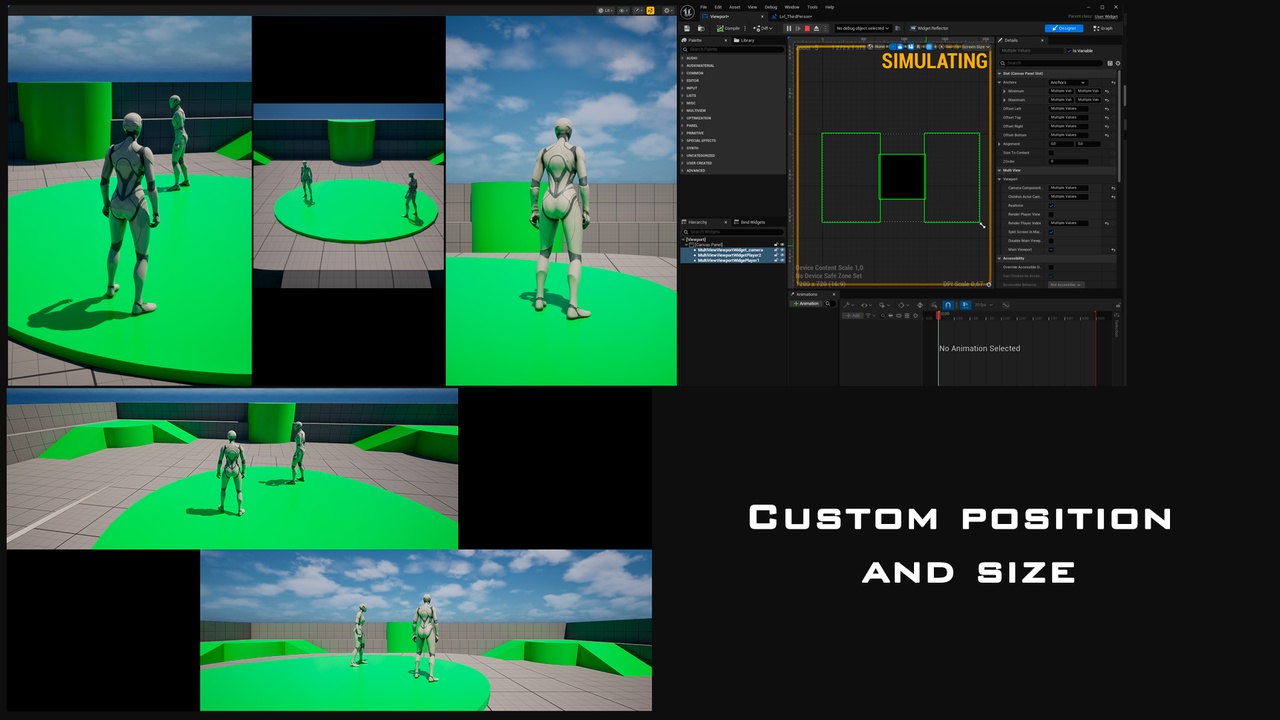
Task: Expand the USER CREATED palette category
Action: point(682,163)
